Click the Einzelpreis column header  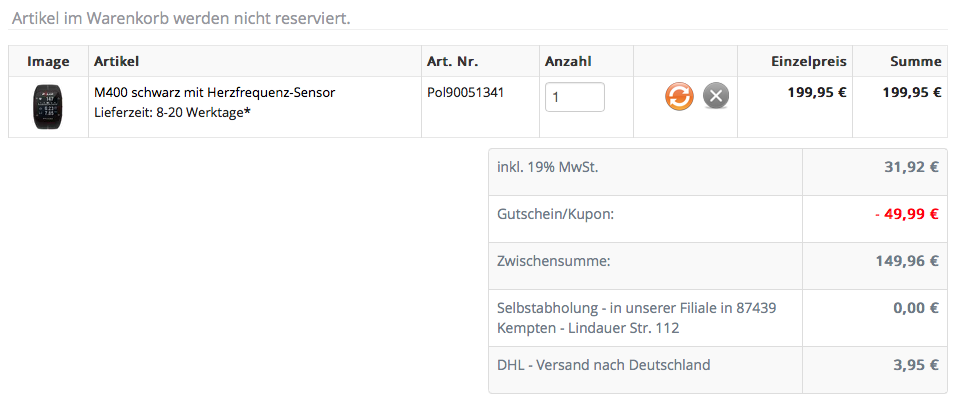(x=808, y=62)
